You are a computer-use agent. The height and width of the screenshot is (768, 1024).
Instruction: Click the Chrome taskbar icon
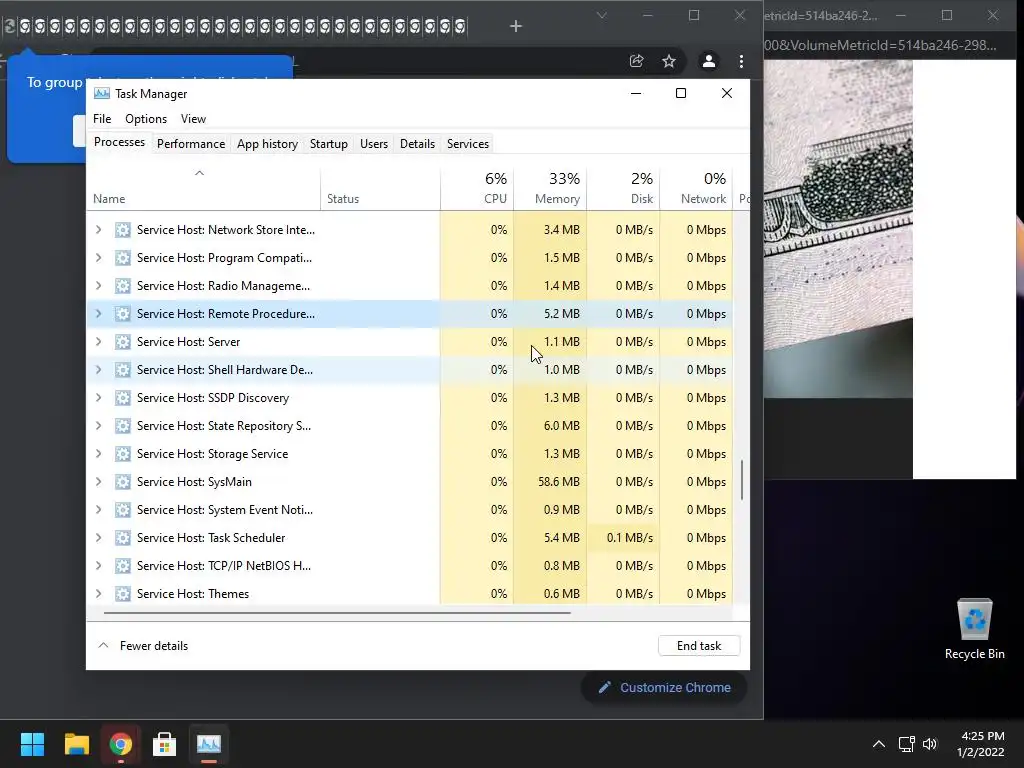click(x=120, y=744)
